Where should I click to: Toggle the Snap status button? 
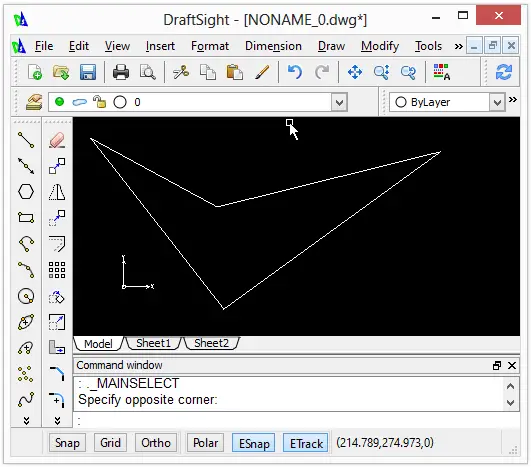67,443
